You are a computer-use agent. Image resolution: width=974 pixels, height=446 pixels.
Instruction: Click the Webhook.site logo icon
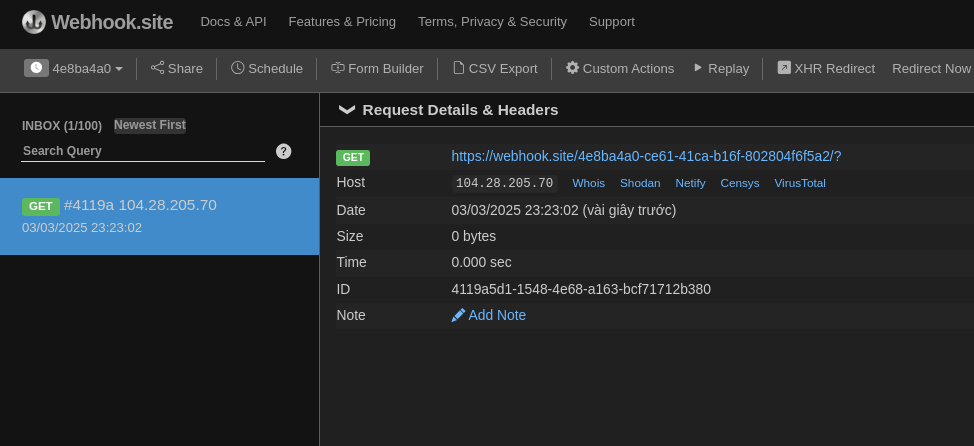[34, 22]
